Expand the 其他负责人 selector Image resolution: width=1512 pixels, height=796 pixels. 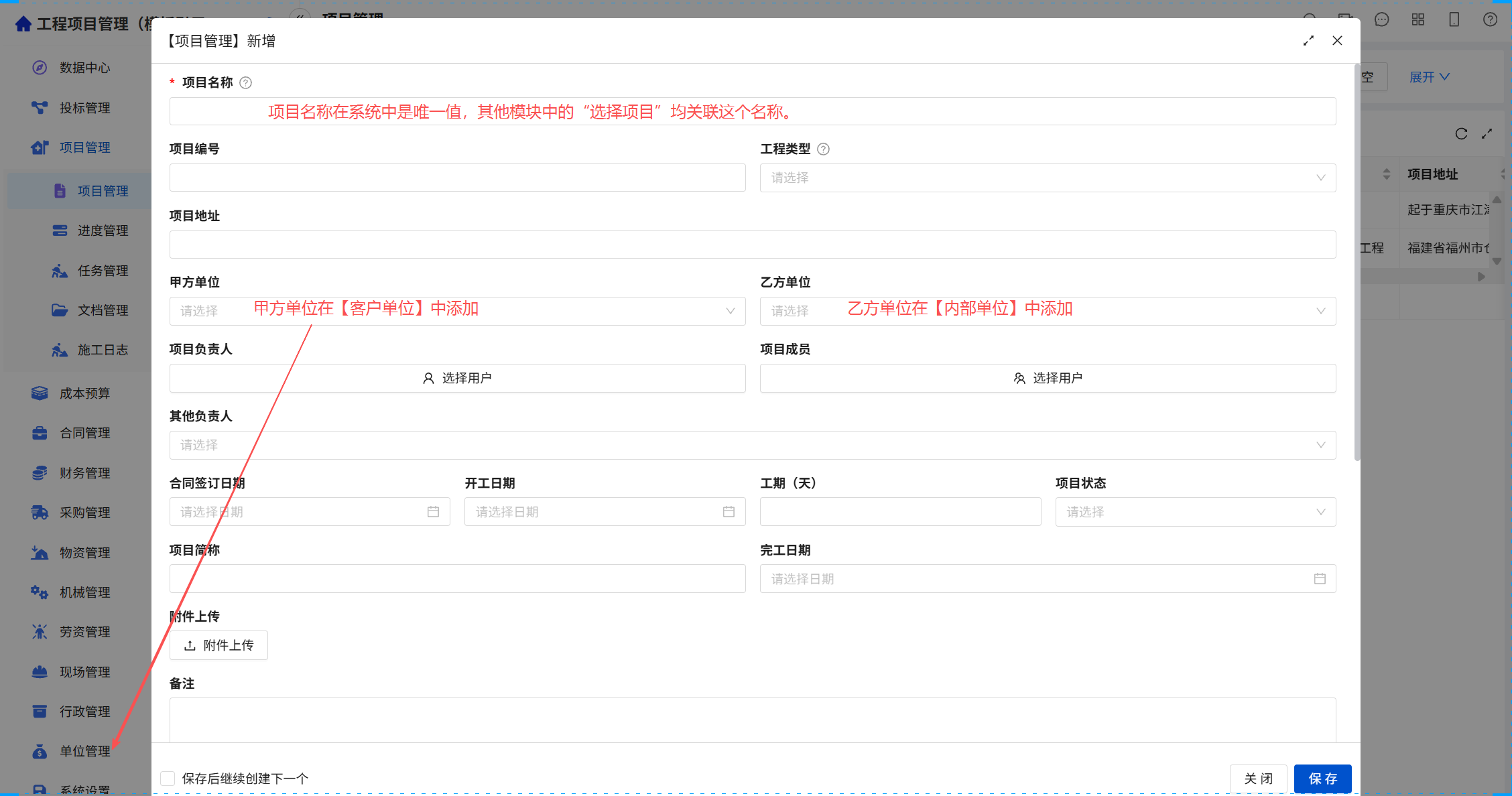(752, 445)
